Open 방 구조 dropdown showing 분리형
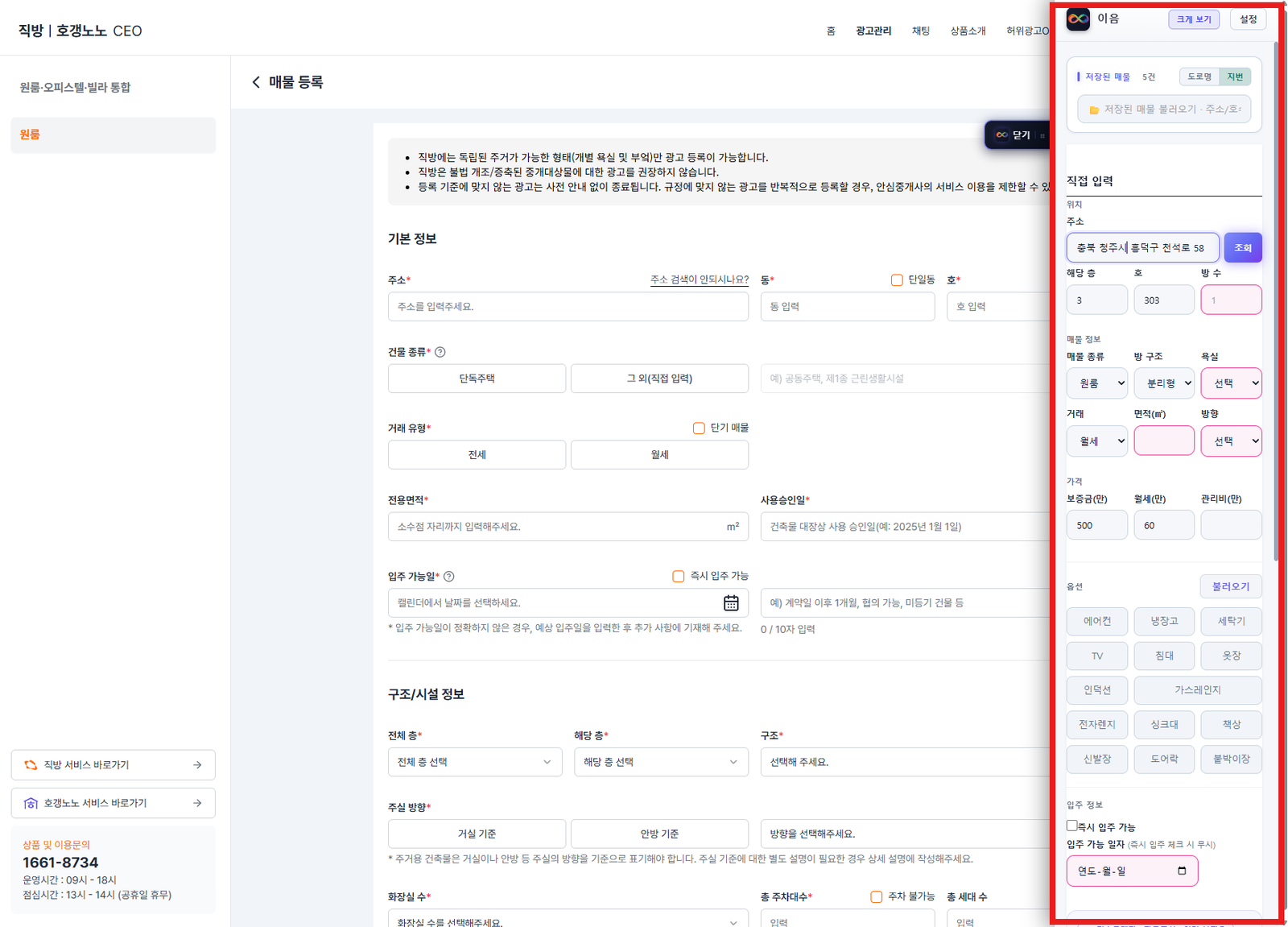Viewport: 1288px width, 927px height. [1164, 383]
